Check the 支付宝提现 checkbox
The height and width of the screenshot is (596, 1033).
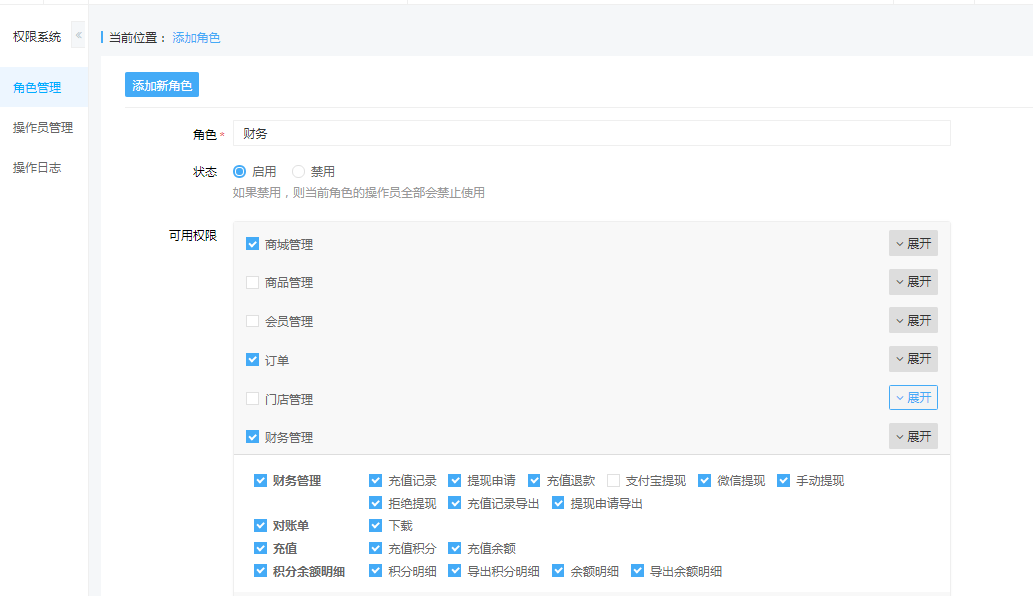pyautogui.click(x=613, y=480)
